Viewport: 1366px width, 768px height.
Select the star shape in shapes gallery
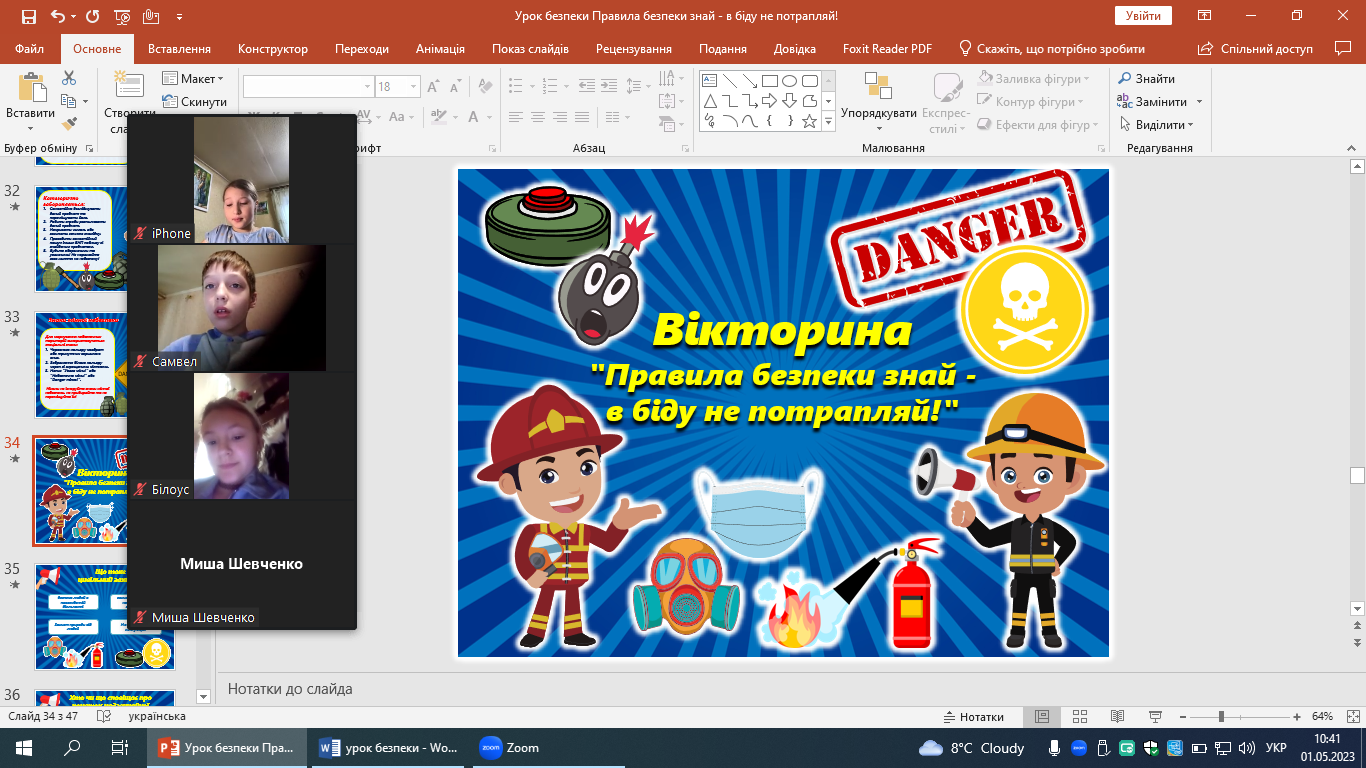[x=810, y=122]
